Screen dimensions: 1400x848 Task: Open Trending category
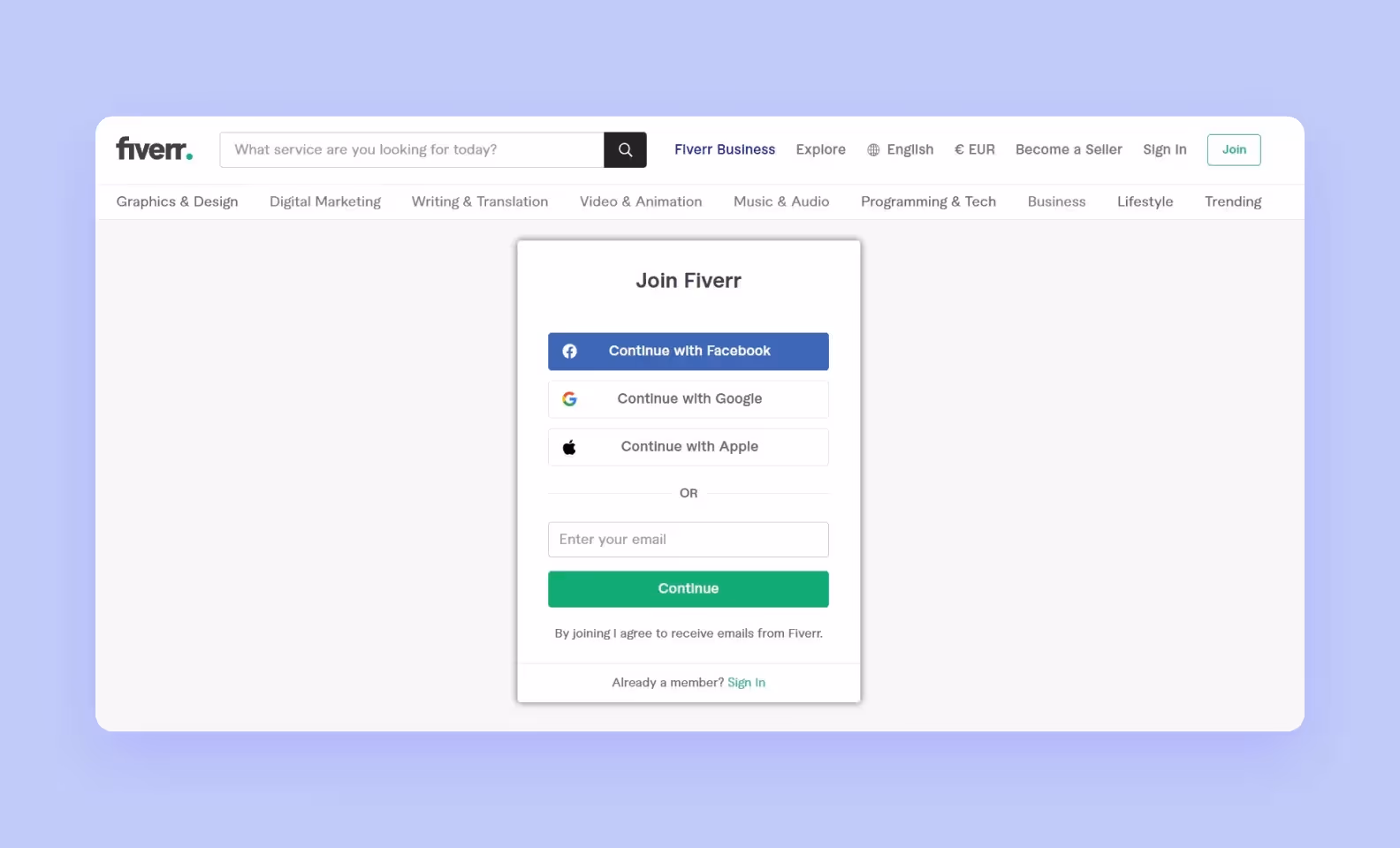(x=1233, y=201)
